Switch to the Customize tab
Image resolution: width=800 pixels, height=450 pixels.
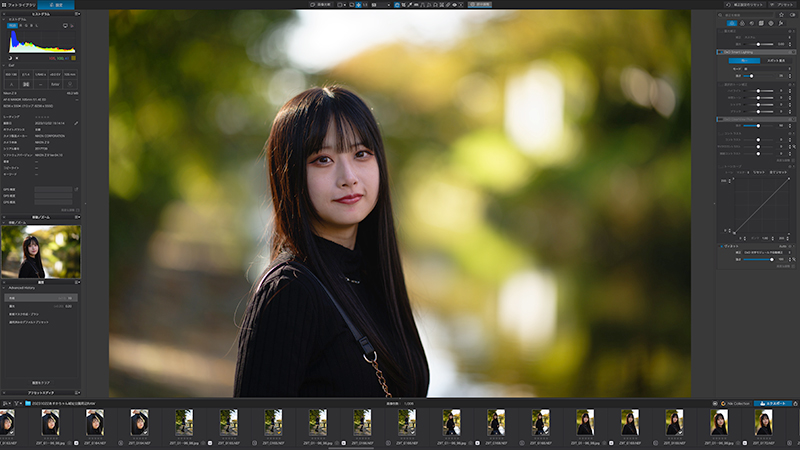click(x=56, y=5)
